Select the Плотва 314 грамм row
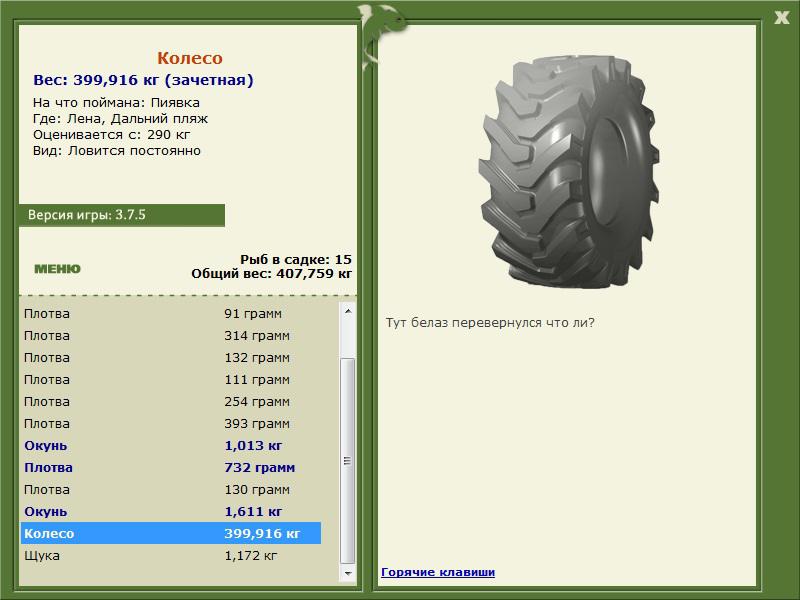This screenshot has height=600, width=800. 170,335
